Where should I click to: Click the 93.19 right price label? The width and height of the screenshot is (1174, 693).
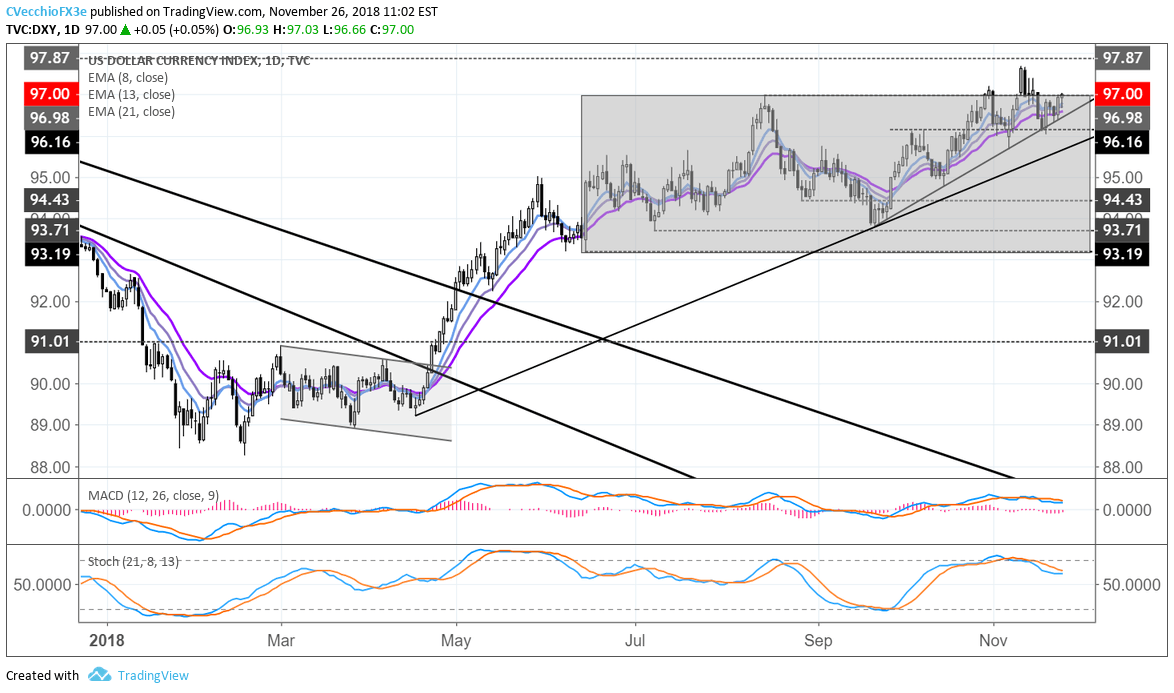point(1122,254)
